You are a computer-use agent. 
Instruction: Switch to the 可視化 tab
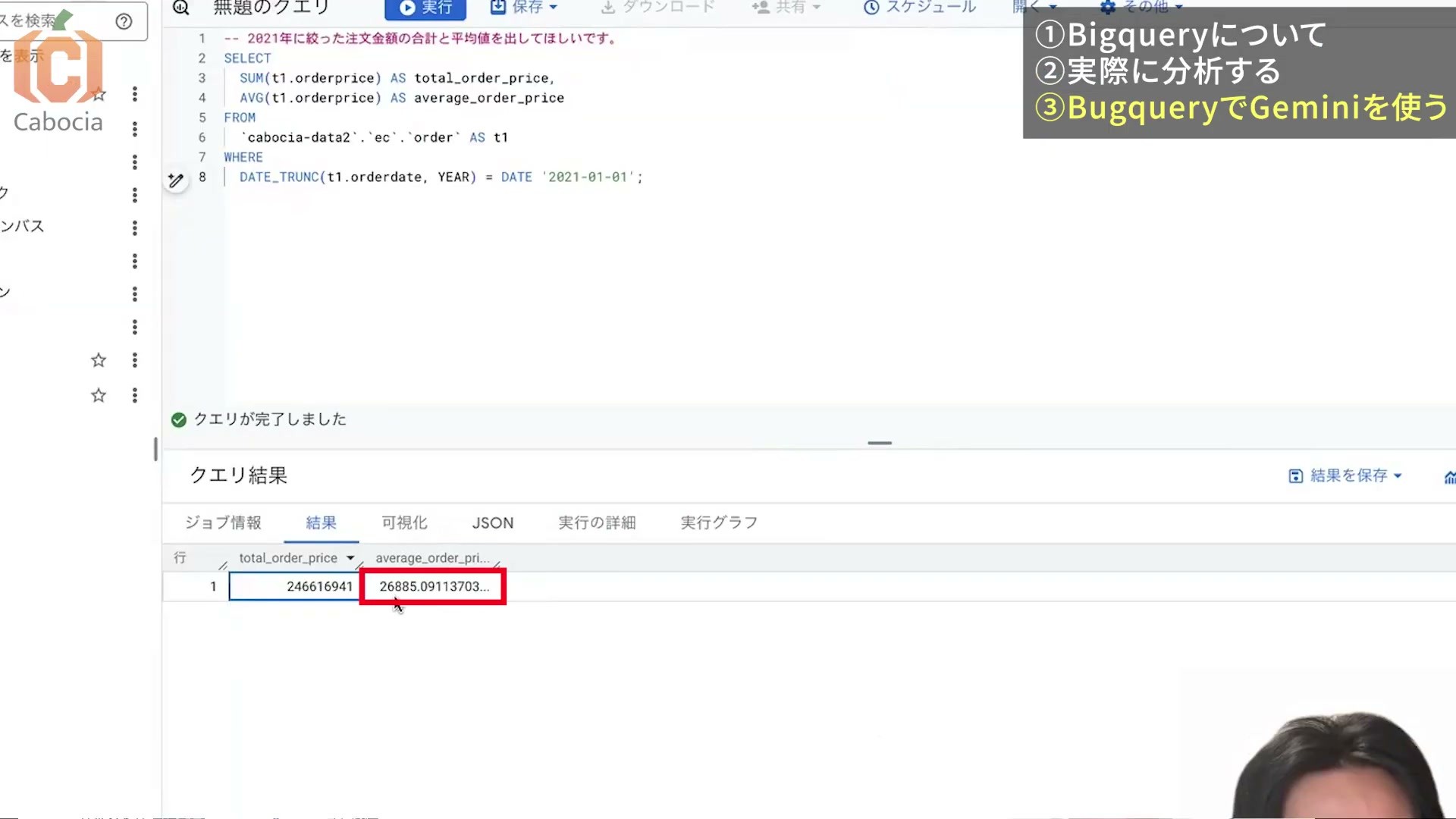[404, 522]
